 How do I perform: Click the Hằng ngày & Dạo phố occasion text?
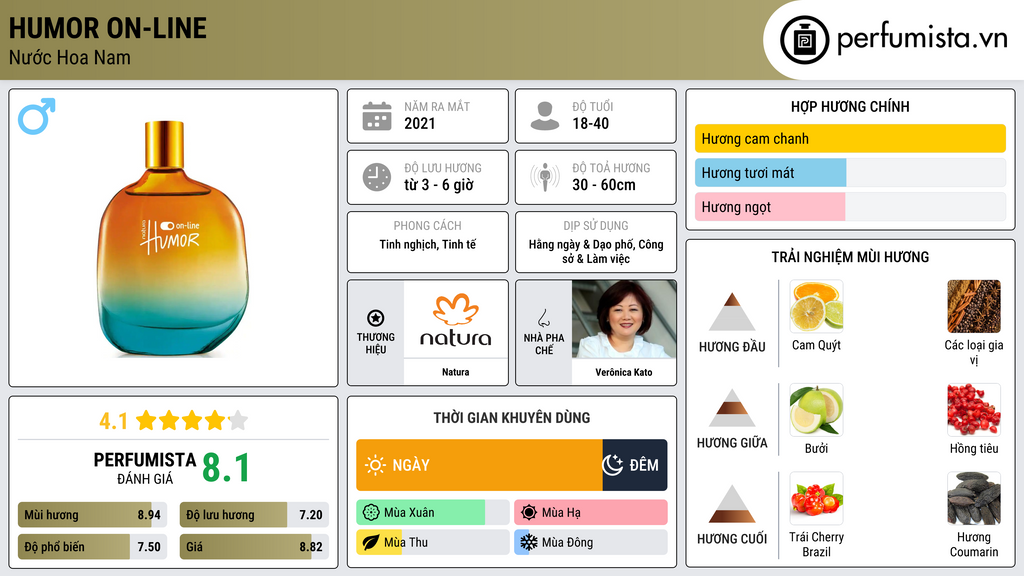tap(596, 251)
